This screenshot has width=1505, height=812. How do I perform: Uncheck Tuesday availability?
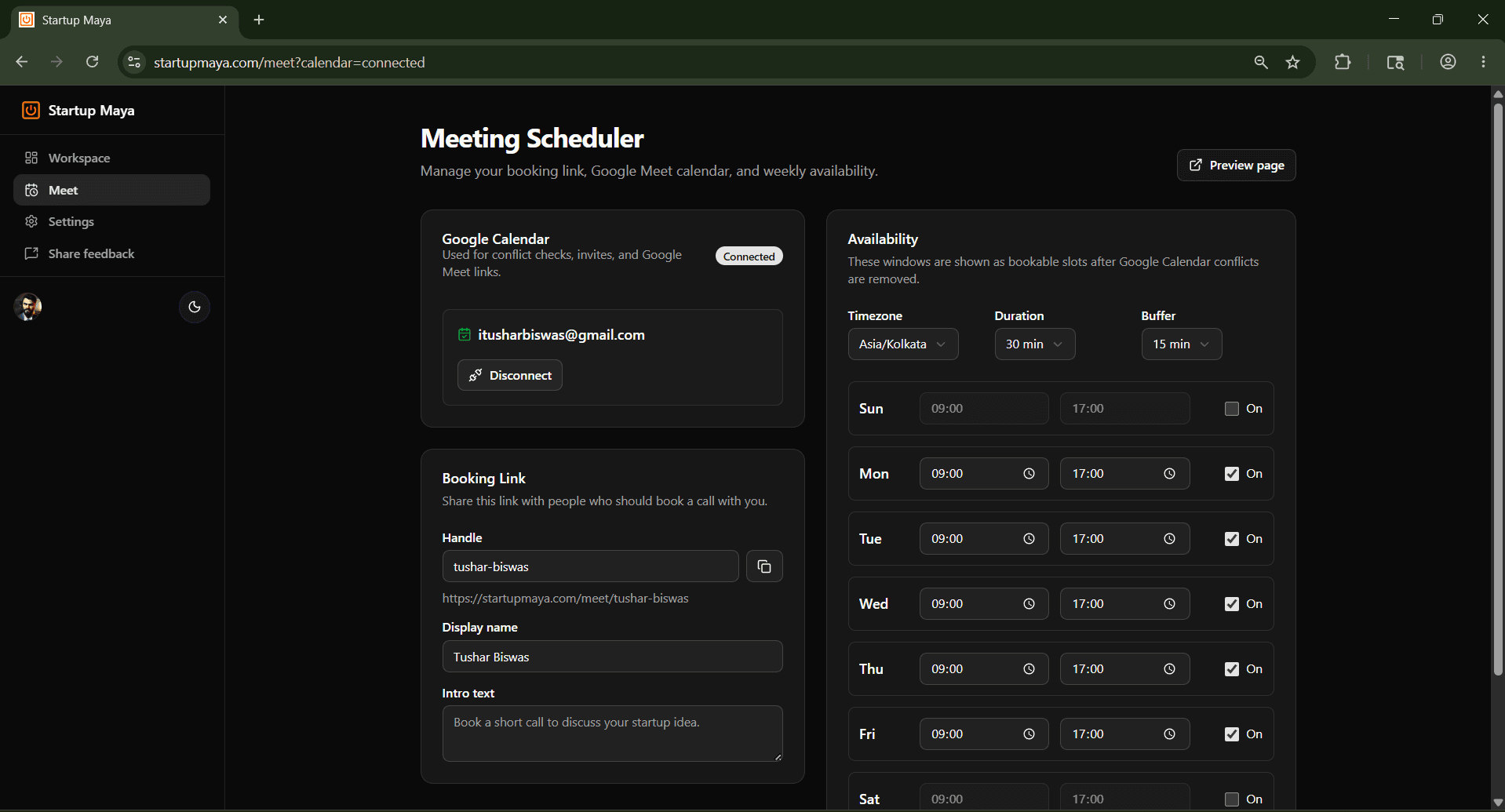click(1232, 539)
